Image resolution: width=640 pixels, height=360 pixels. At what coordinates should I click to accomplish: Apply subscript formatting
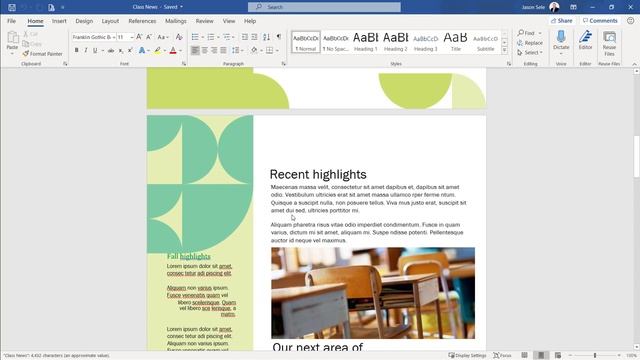(121, 51)
